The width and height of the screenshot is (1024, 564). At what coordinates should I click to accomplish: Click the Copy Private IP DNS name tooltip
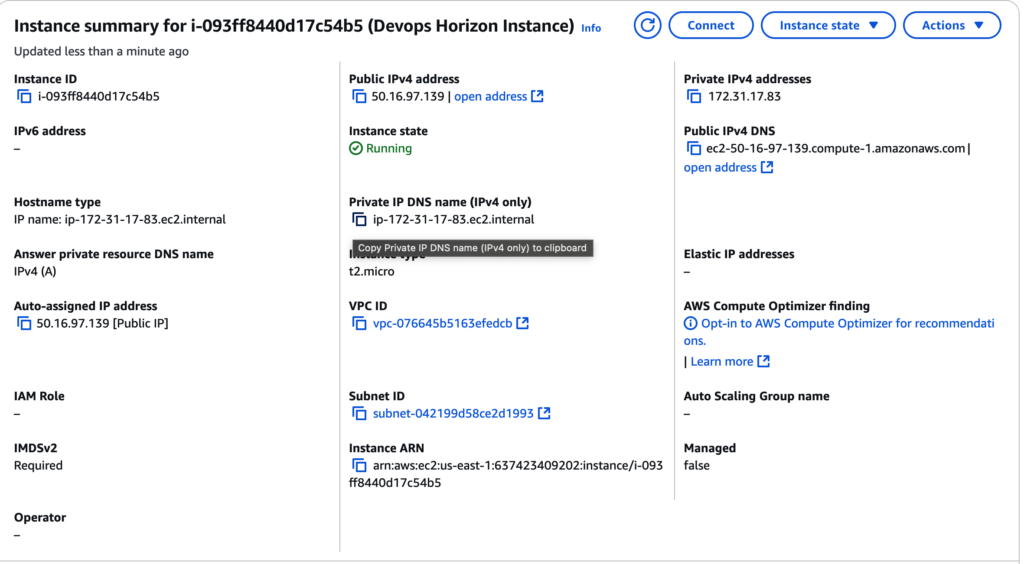[472, 248]
